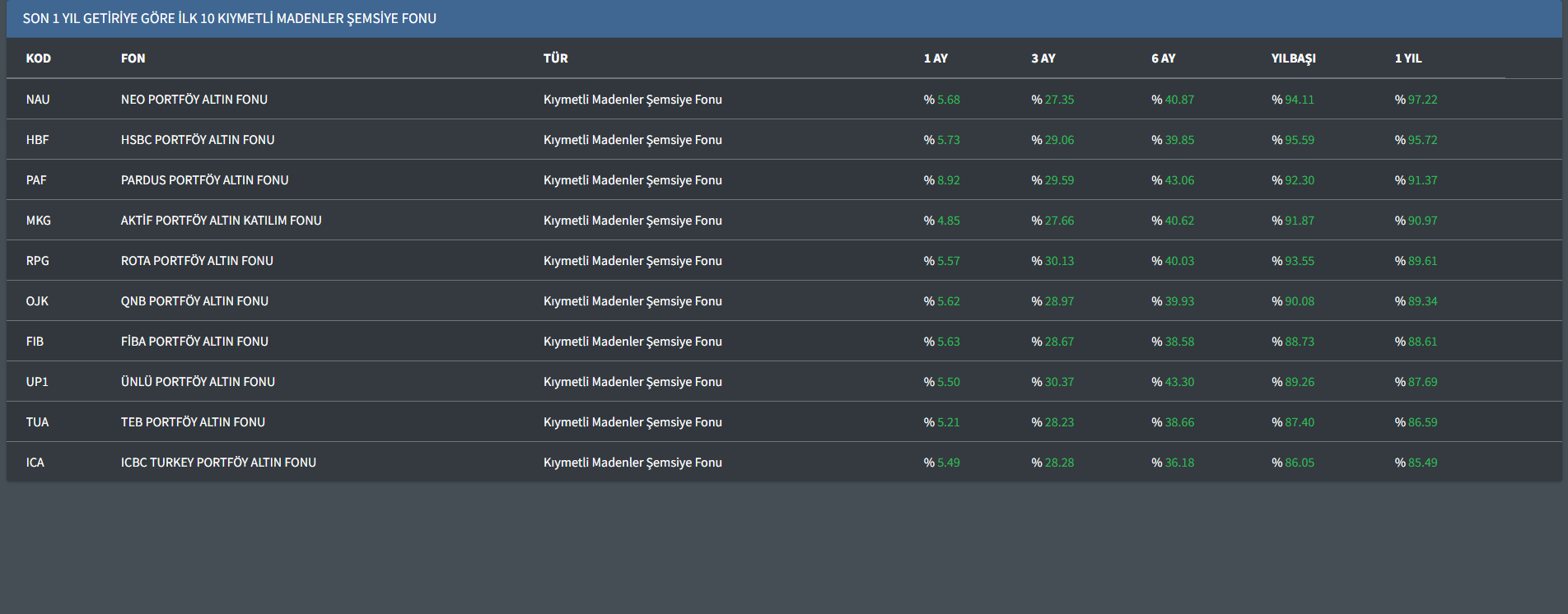Select PARDUS PORTFÖY ALTIN FONU
The image size is (1568, 614).
(x=204, y=180)
